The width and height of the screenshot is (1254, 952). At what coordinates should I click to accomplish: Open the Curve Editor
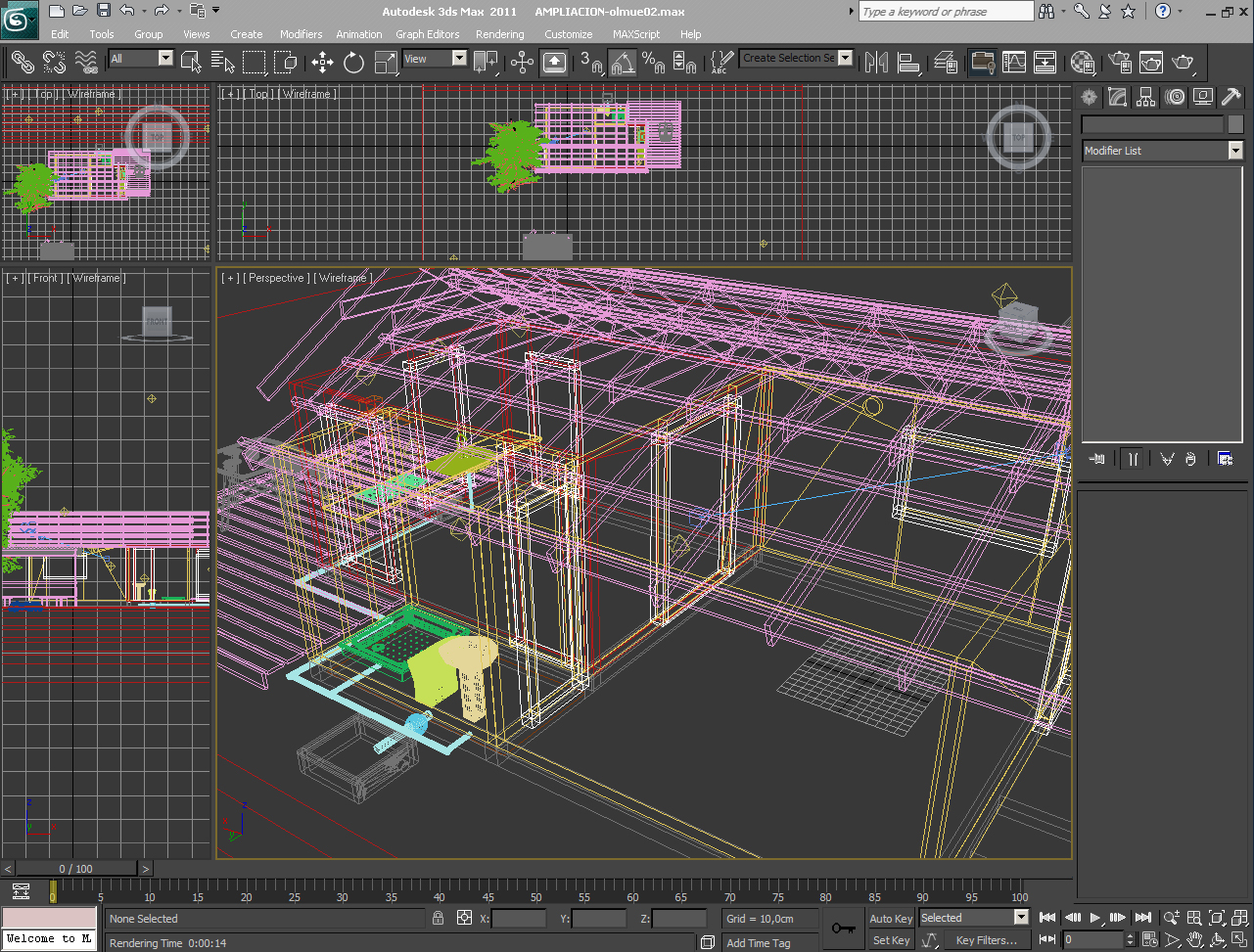1014,63
